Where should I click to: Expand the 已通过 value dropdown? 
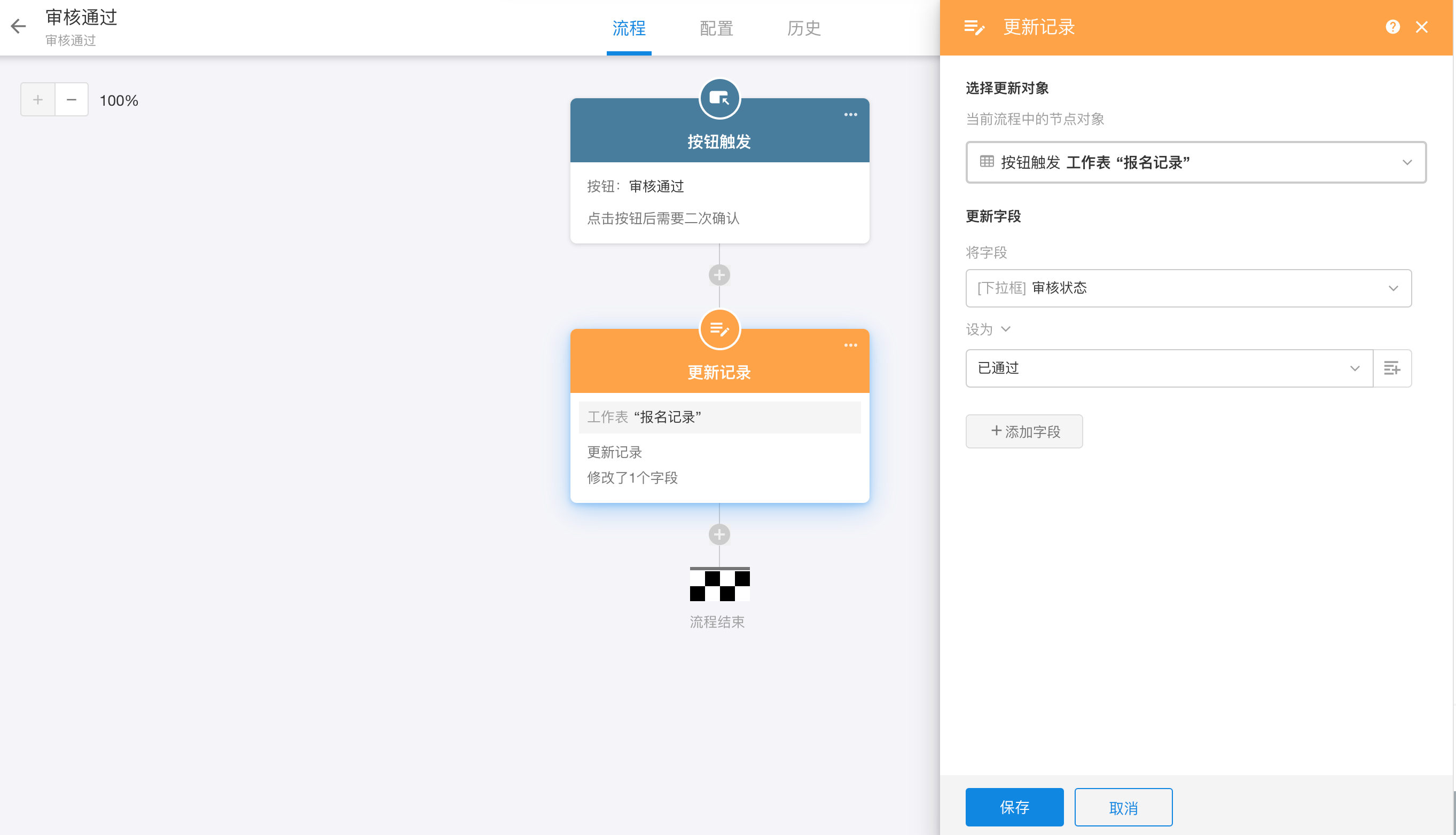coord(1169,368)
